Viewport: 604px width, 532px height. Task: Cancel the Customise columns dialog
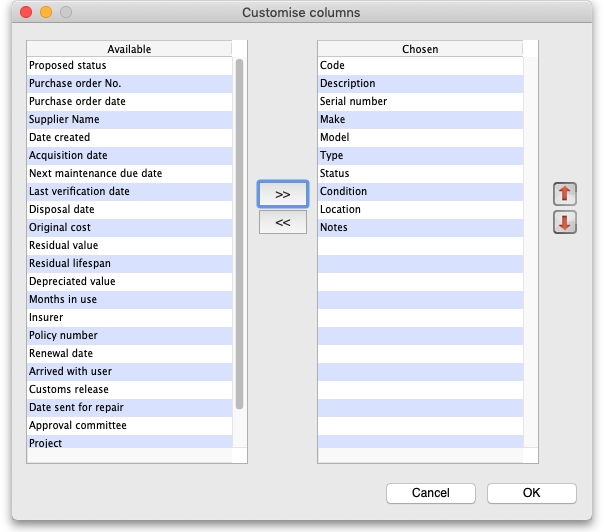coord(430,493)
